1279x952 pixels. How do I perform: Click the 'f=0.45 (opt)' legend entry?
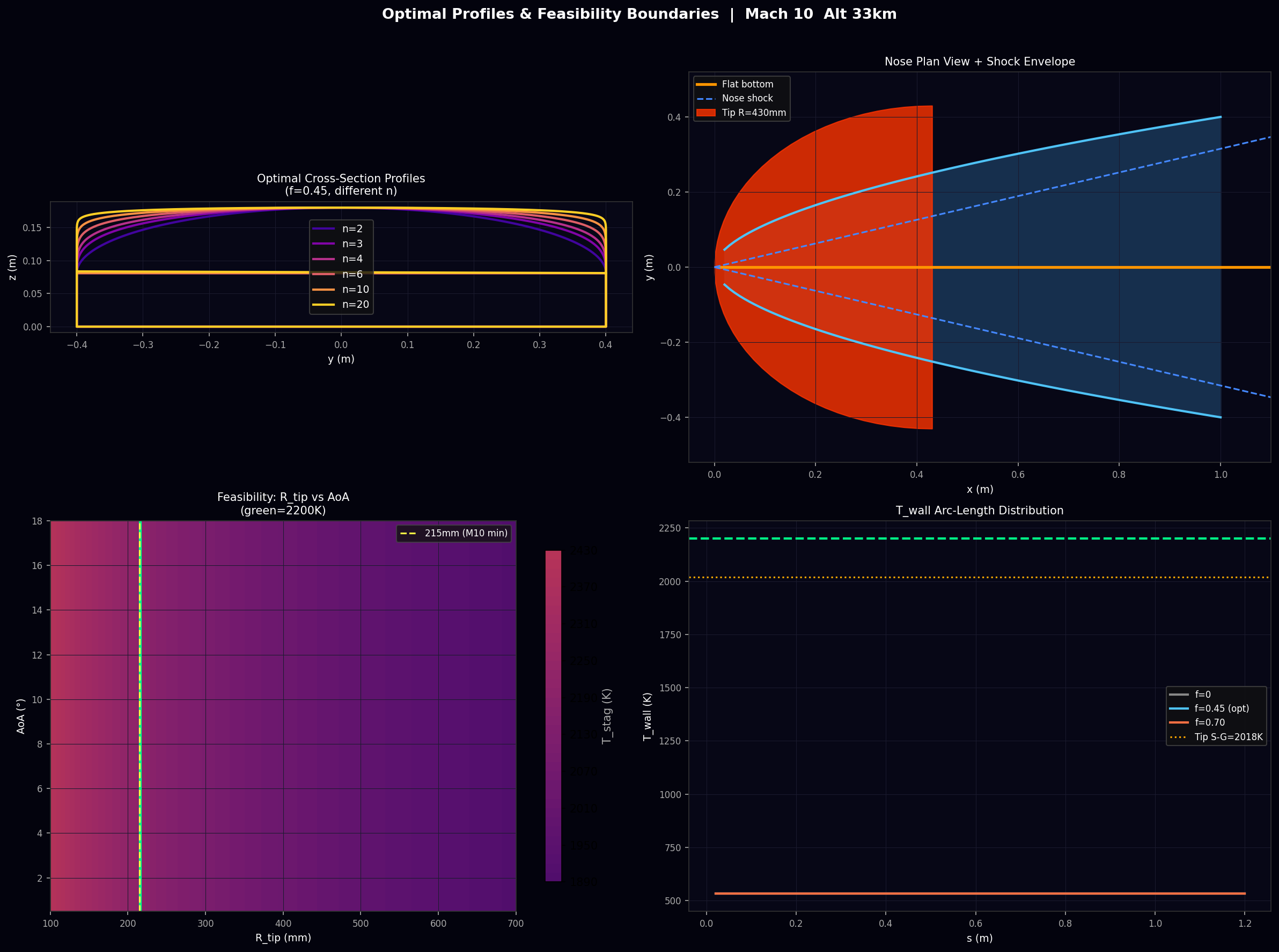click(x=1209, y=709)
